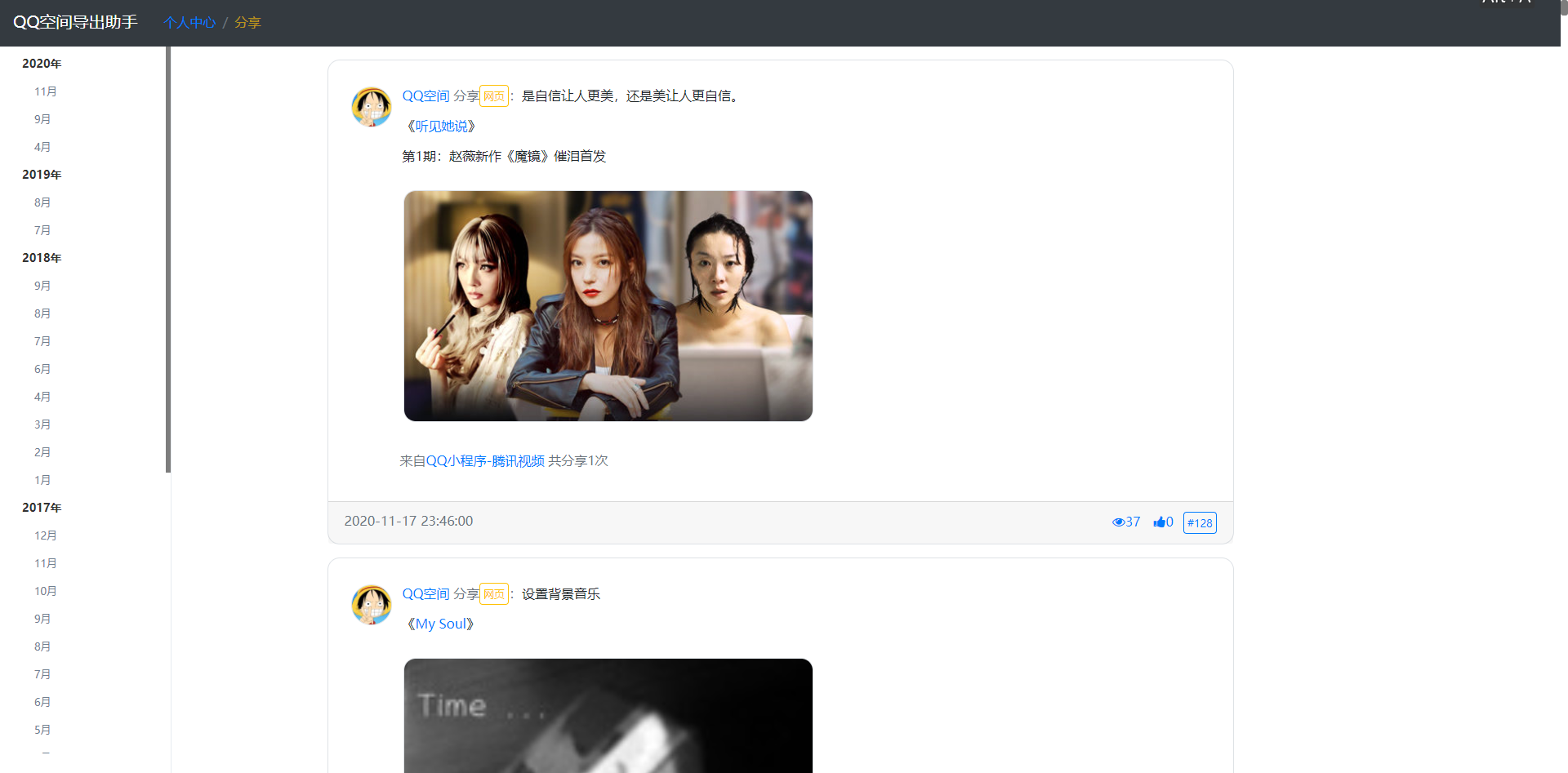This screenshot has width=1568, height=773.
Task: Open the Time thumbnail on My Soul post
Action: click(x=608, y=716)
